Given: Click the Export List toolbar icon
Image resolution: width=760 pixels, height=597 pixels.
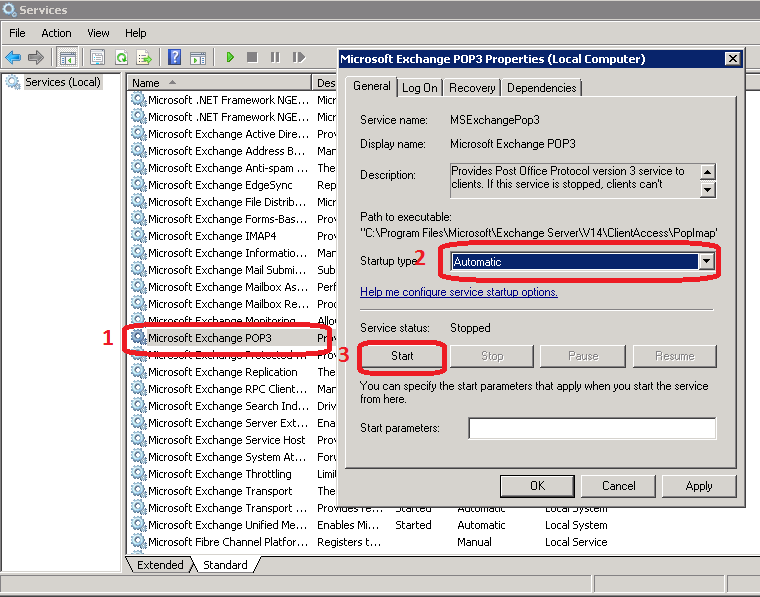Looking at the screenshot, I should pos(144,58).
